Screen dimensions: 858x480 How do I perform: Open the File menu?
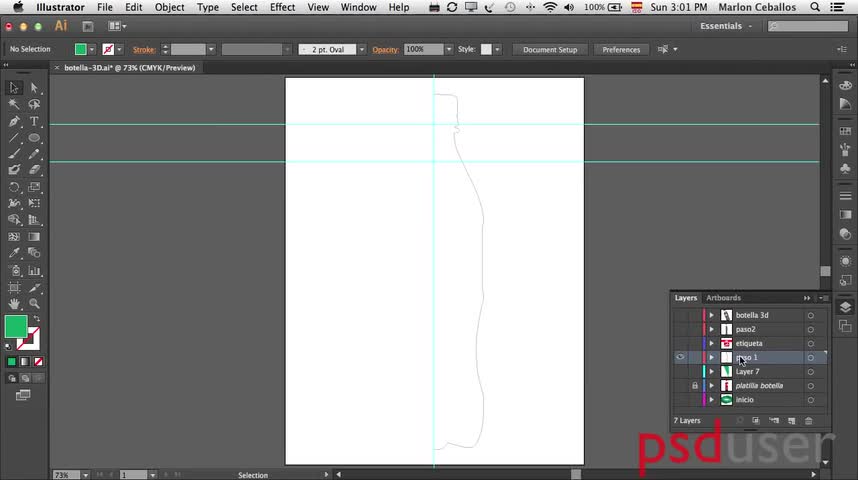[x=105, y=7]
